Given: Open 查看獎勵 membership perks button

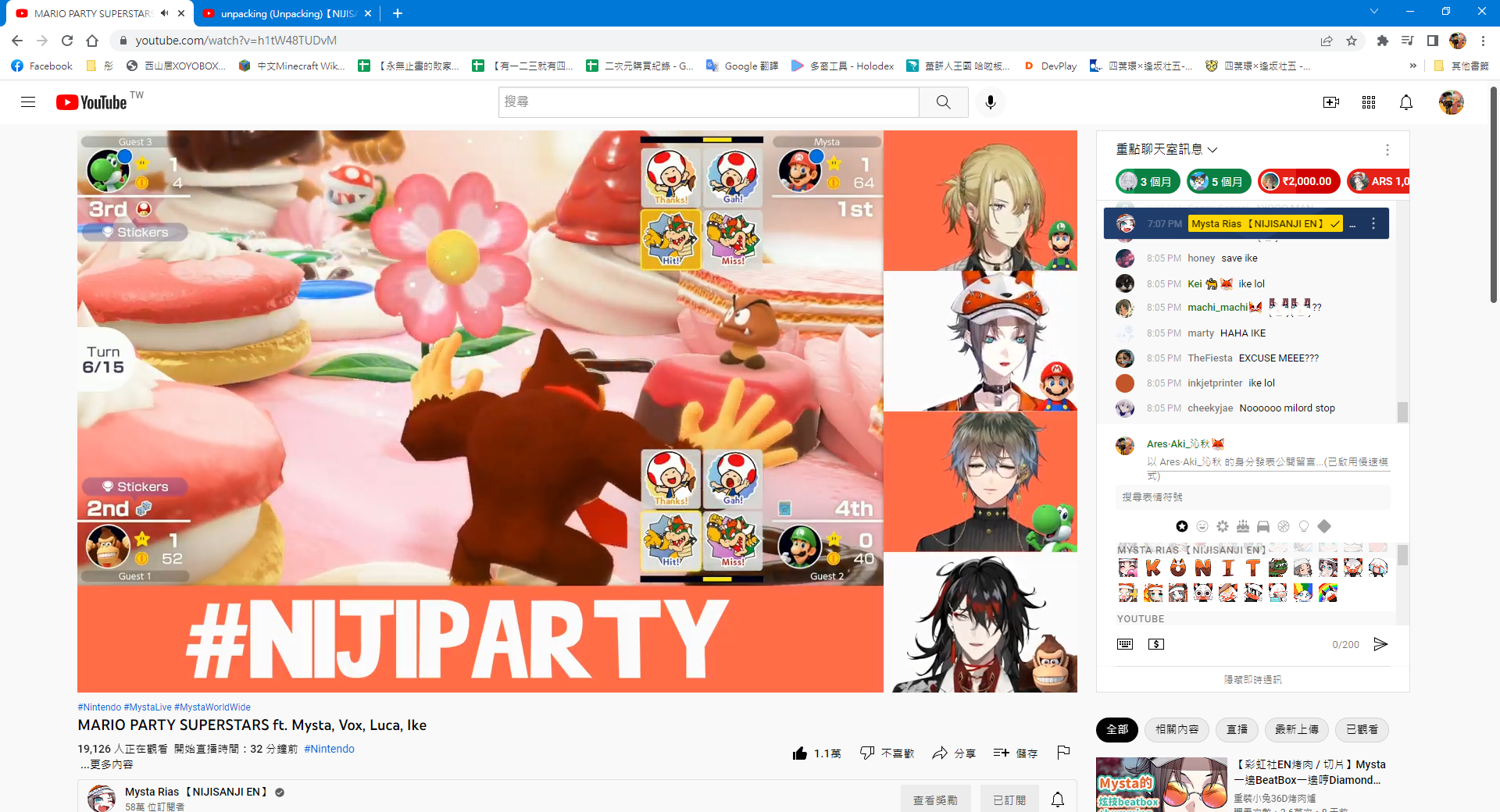Looking at the screenshot, I should pyautogui.click(x=935, y=800).
